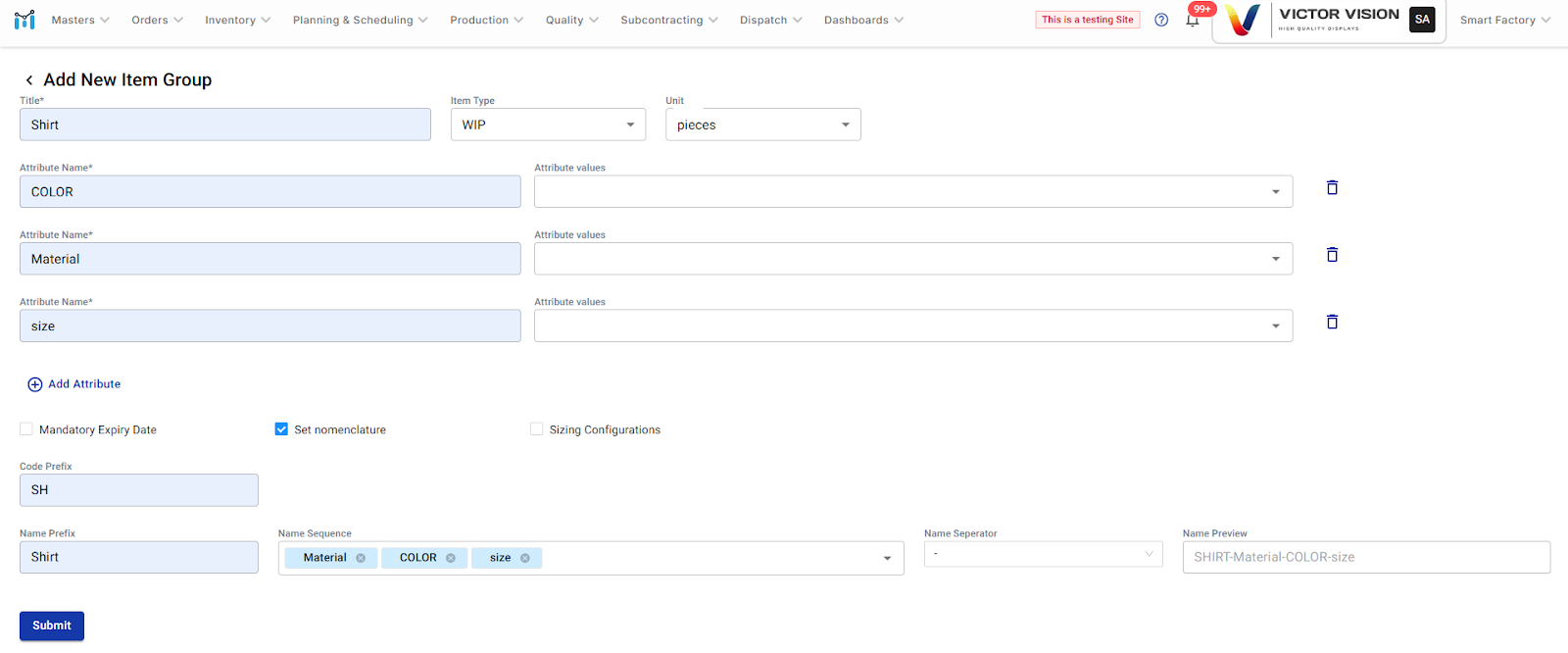Open the Planning & Scheduling menu
Viewport: 1568px width, 653px height.
[360, 20]
